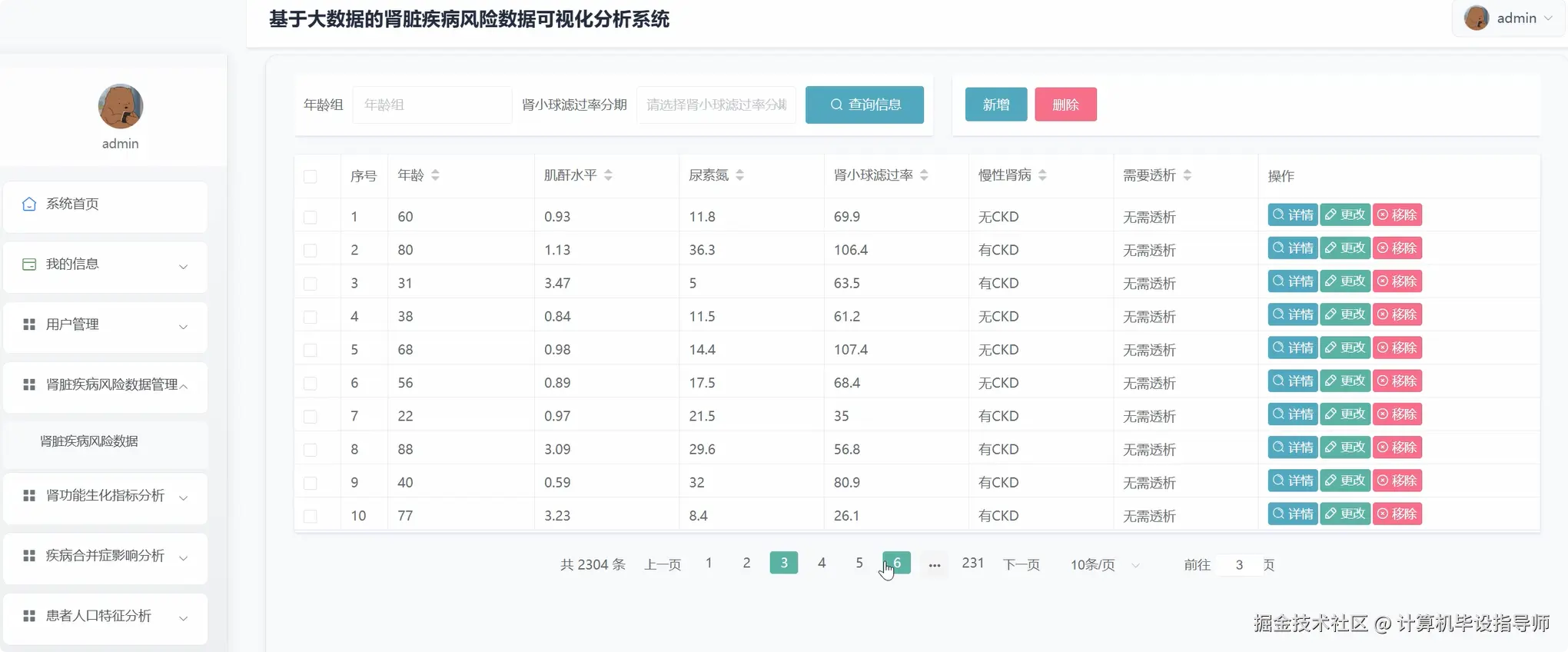Click the 新增 add button
Screen dimensions: 1568x652
click(996, 105)
